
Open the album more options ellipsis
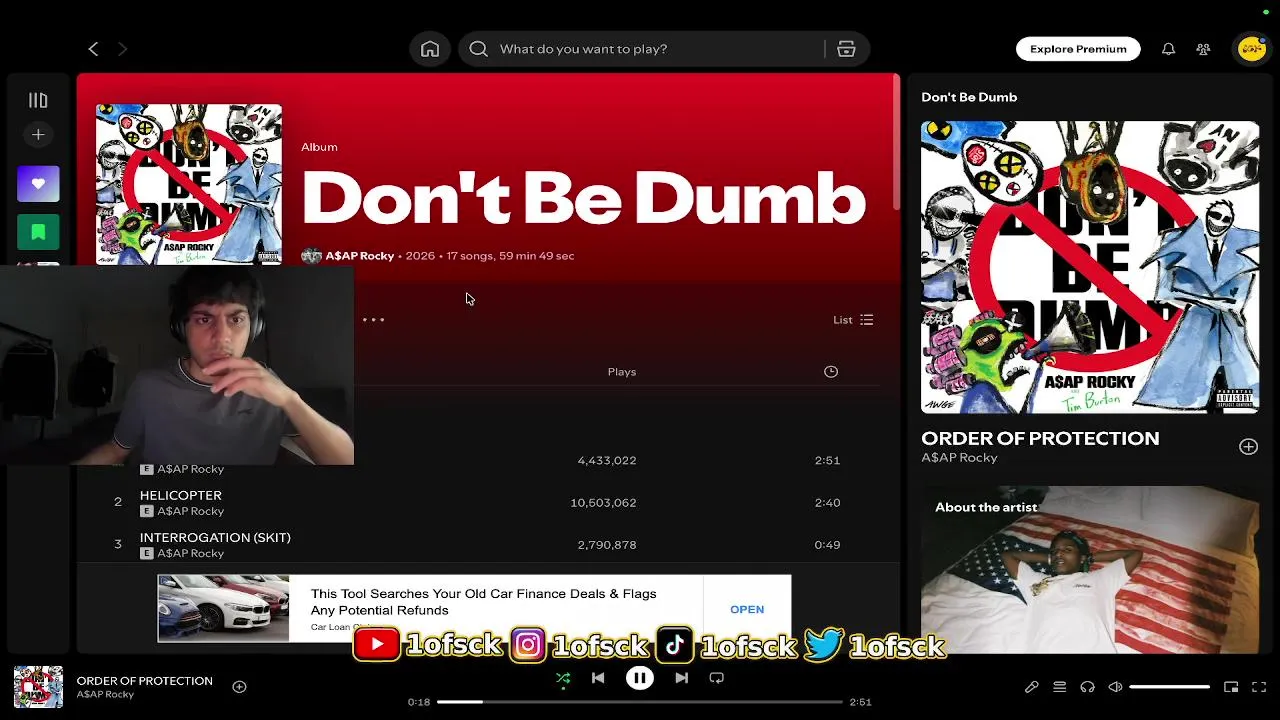(373, 320)
